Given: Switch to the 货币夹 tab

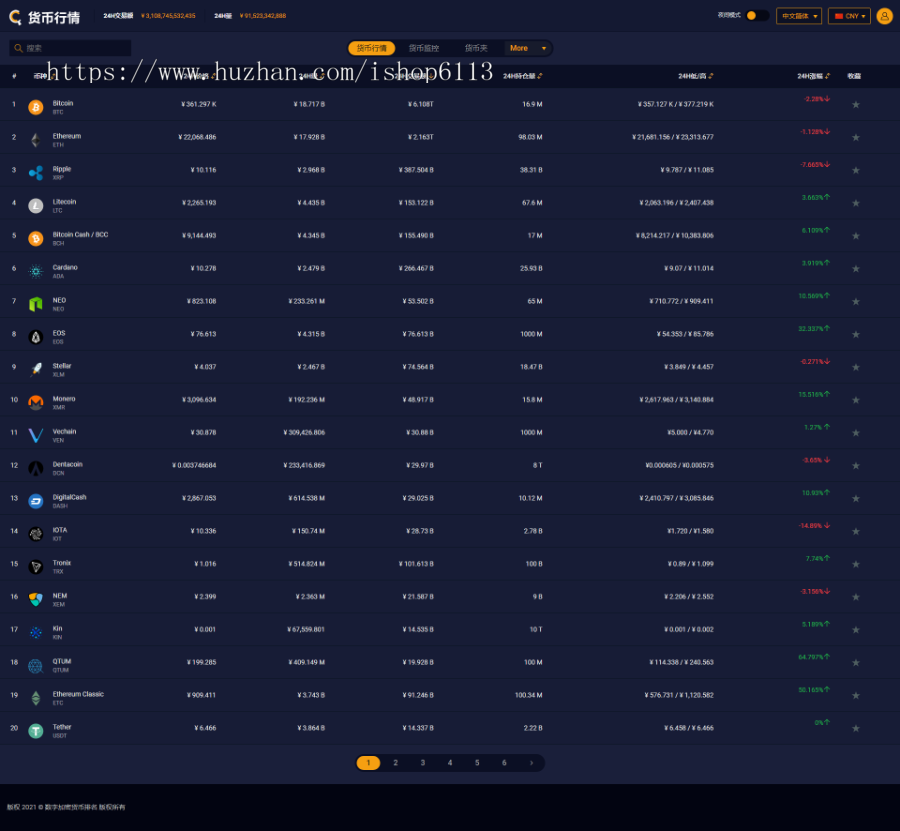Looking at the screenshot, I should tap(476, 48).
